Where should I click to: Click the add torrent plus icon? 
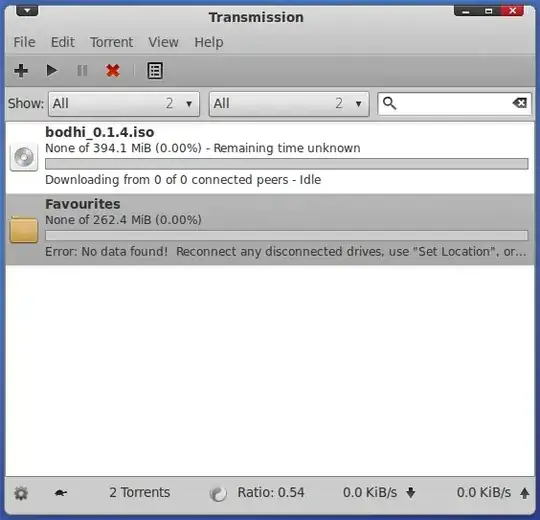[x=21, y=71]
